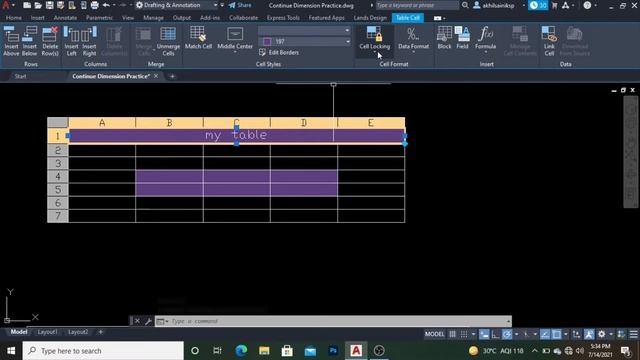Switch to the Home ribbon tab
The image size is (640, 360).
tap(14, 18)
